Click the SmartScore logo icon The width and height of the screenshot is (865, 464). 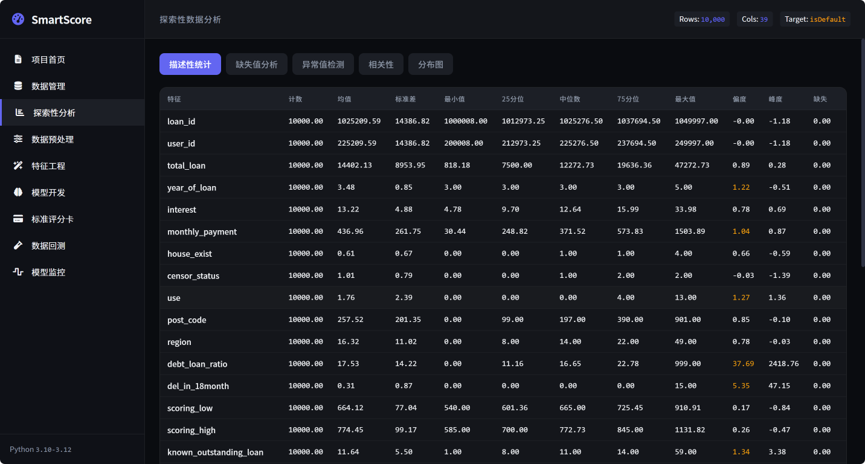18,19
